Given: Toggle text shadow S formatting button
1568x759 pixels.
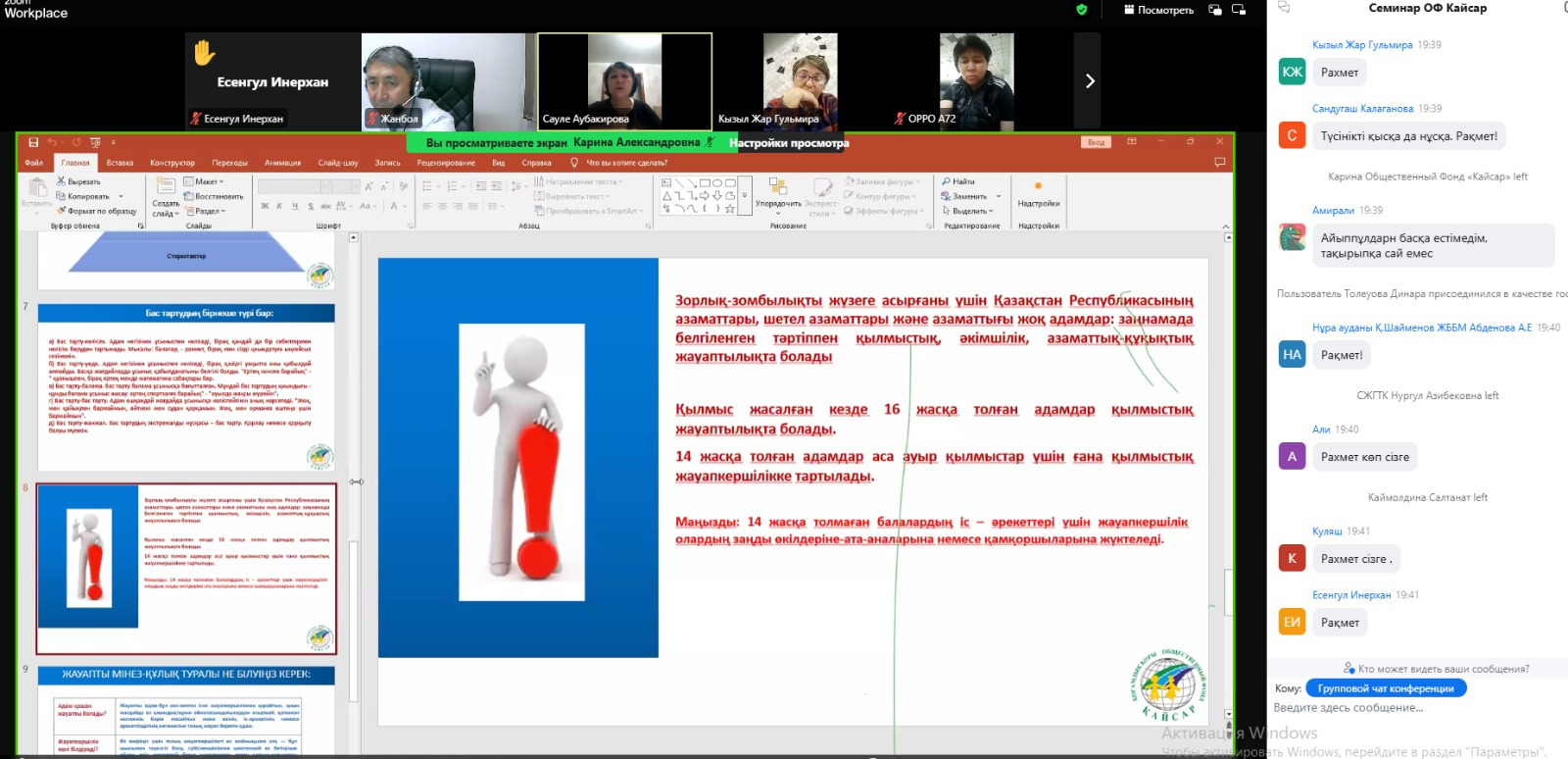Looking at the screenshot, I should tap(311, 206).
